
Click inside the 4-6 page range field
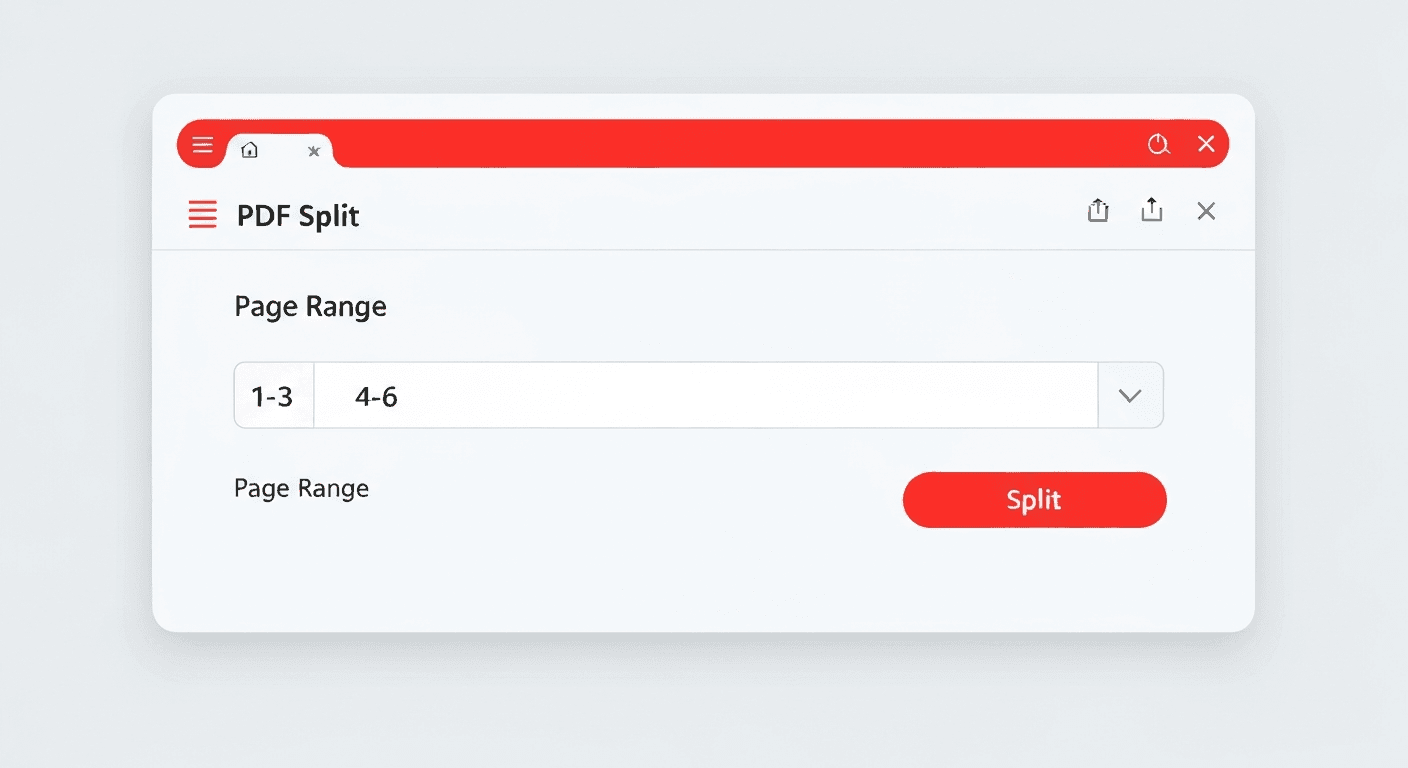point(600,396)
